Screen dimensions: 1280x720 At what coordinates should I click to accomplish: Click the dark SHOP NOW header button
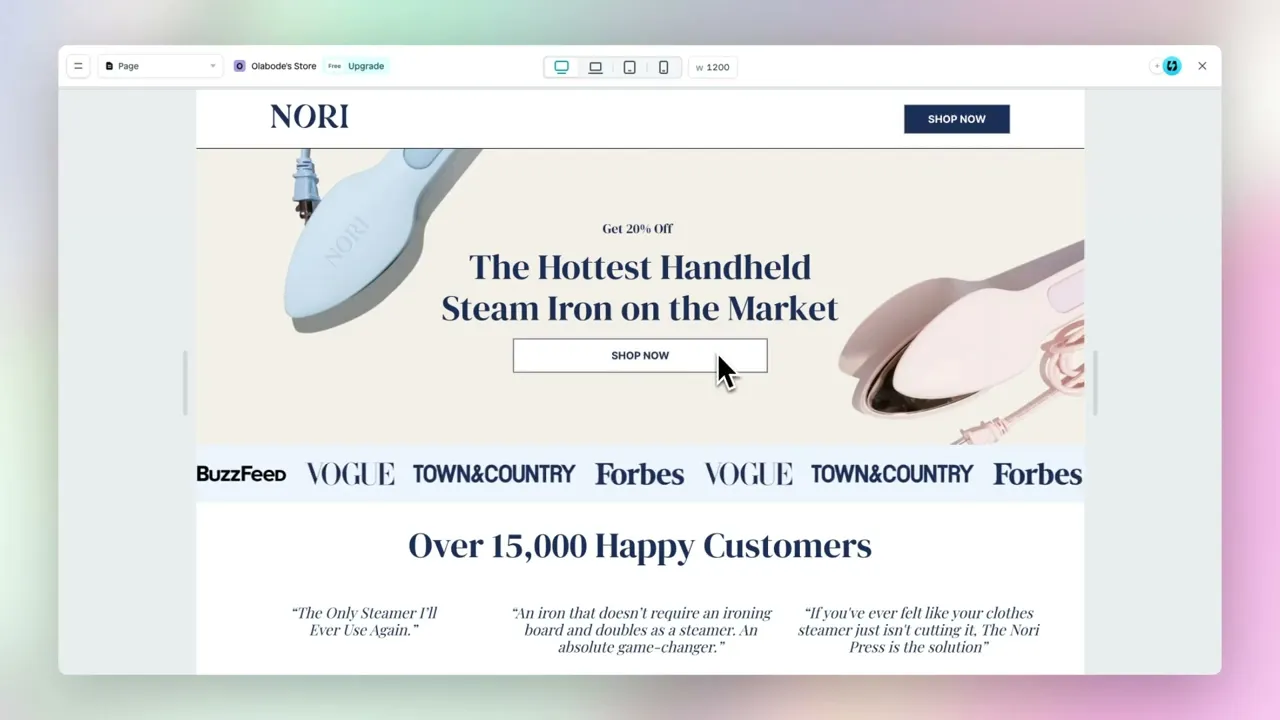957,119
